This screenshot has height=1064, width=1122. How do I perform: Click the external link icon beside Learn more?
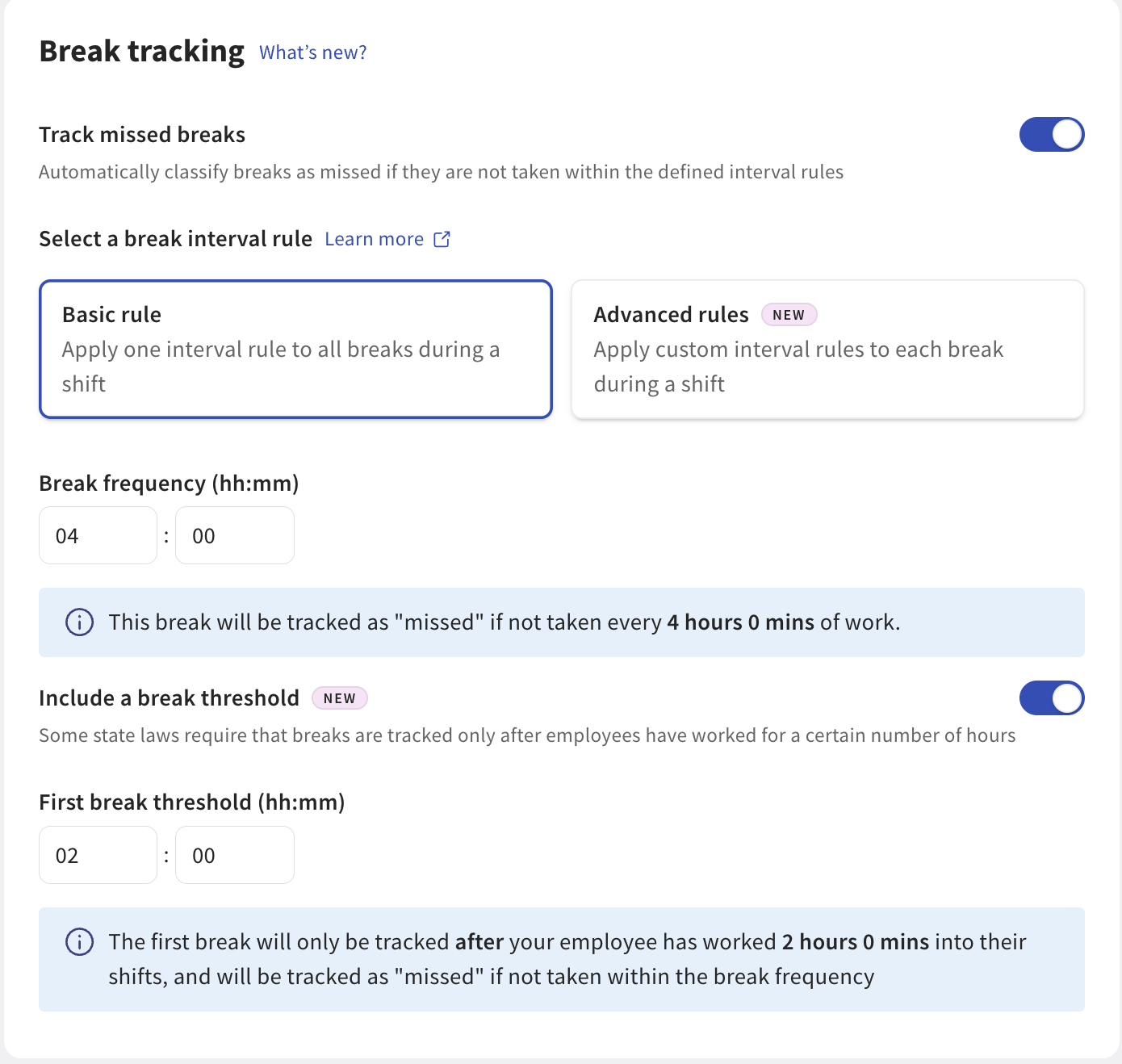(442, 239)
